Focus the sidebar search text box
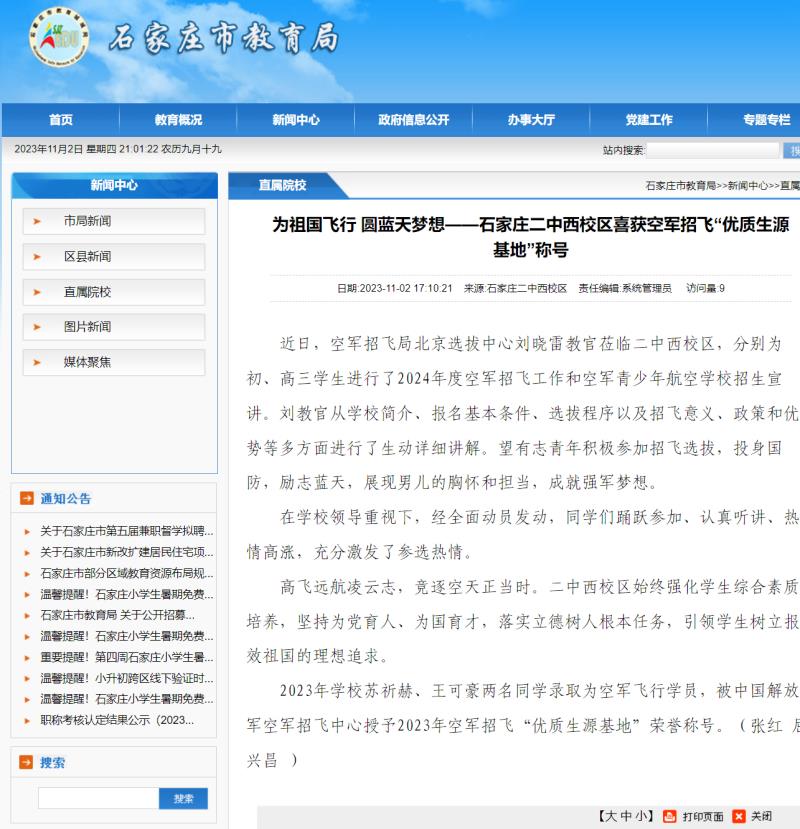800x829 pixels. [x=98, y=798]
